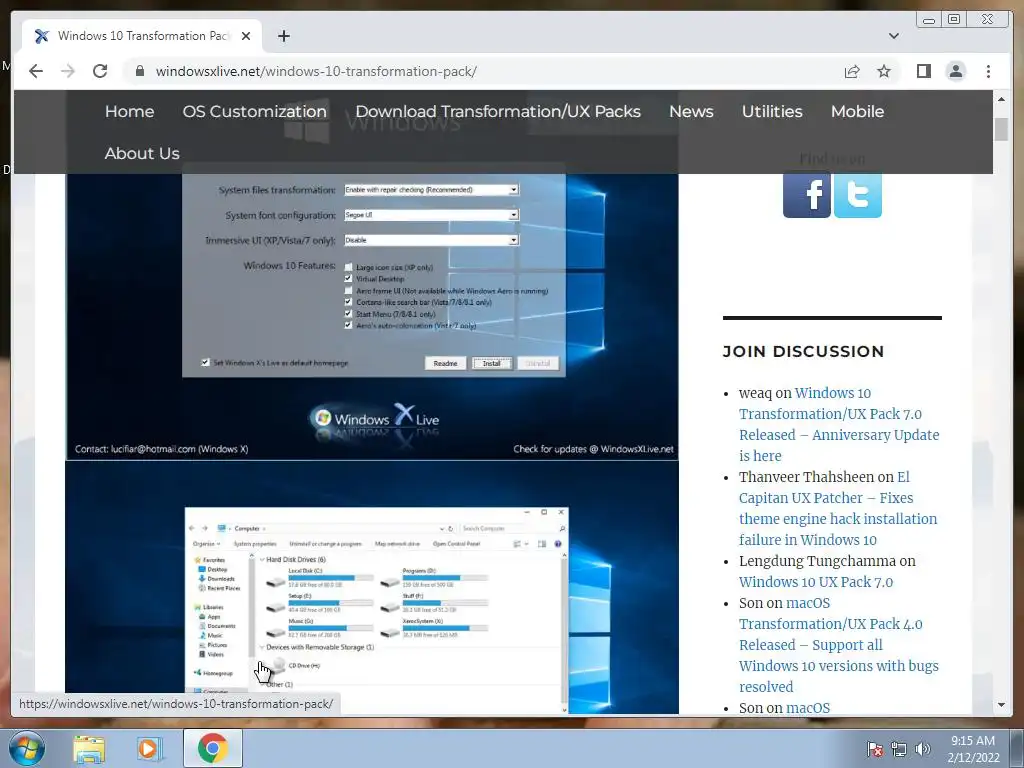Viewport: 1024px width, 768px height.
Task: Click the page scrollbar down arrow
Action: [1001, 705]
